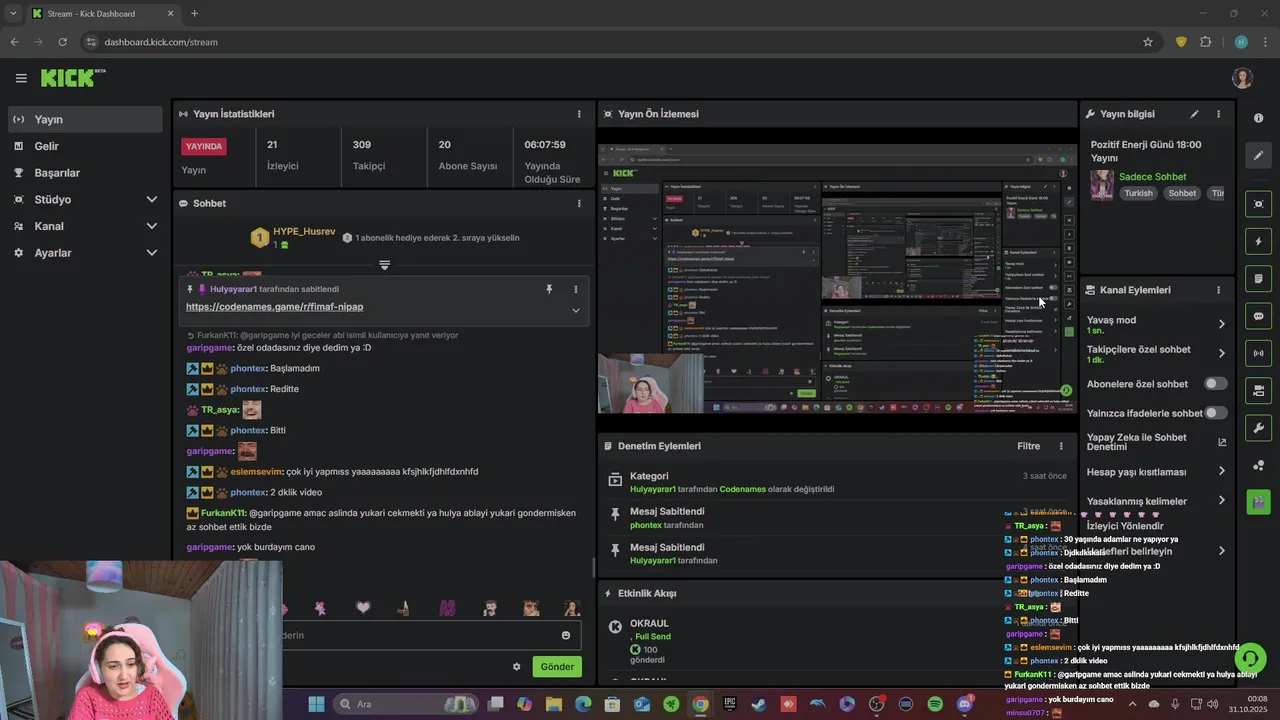Click the Turkish tag chip

click(1138, 193)
